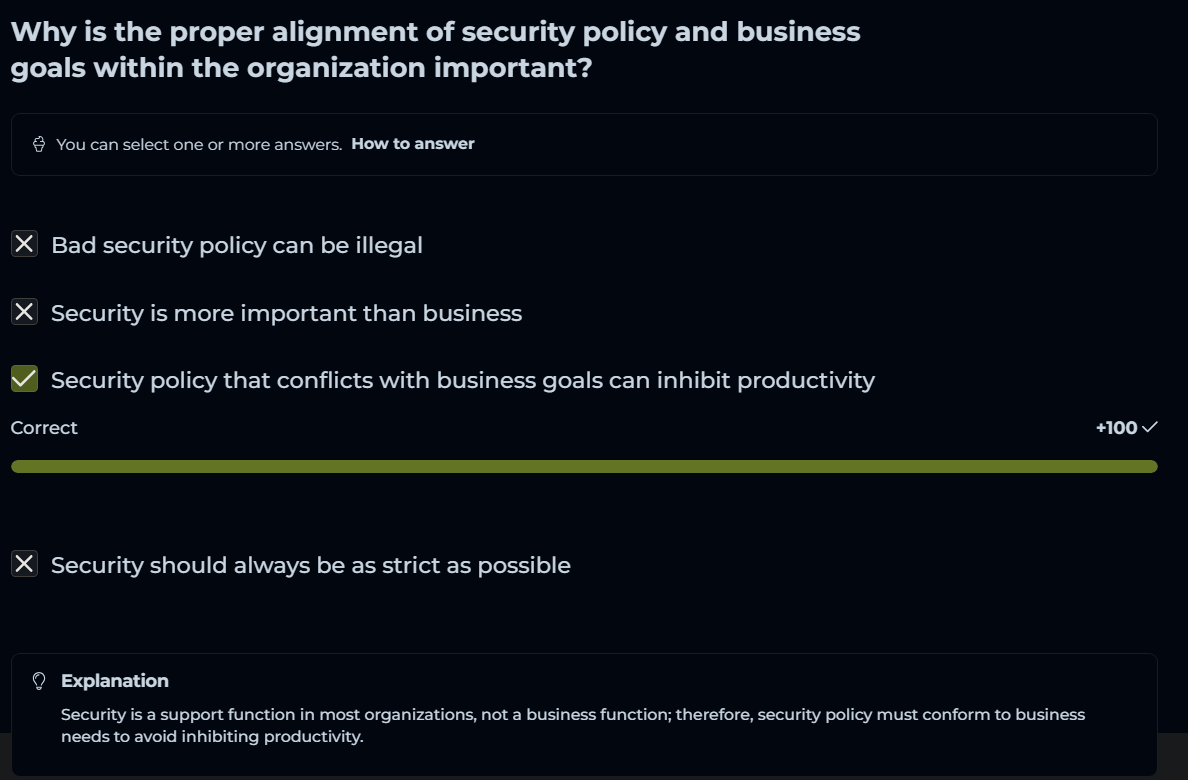The height and width of the screenshot is (780, 1188).
Task: Click the hint icon beside 'You can select'
Action: 39,144
